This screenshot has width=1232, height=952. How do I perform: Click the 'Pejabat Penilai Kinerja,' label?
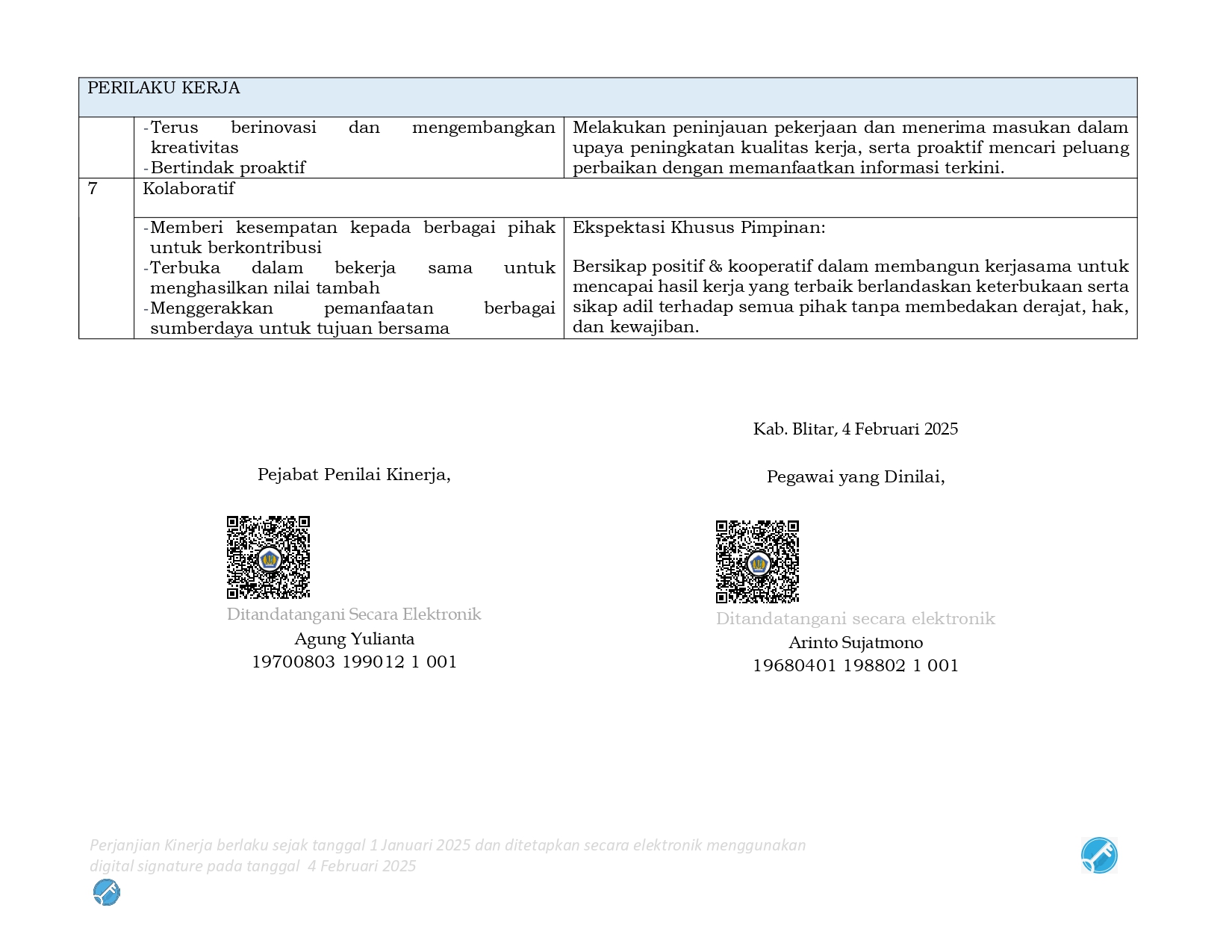(354, 475)
